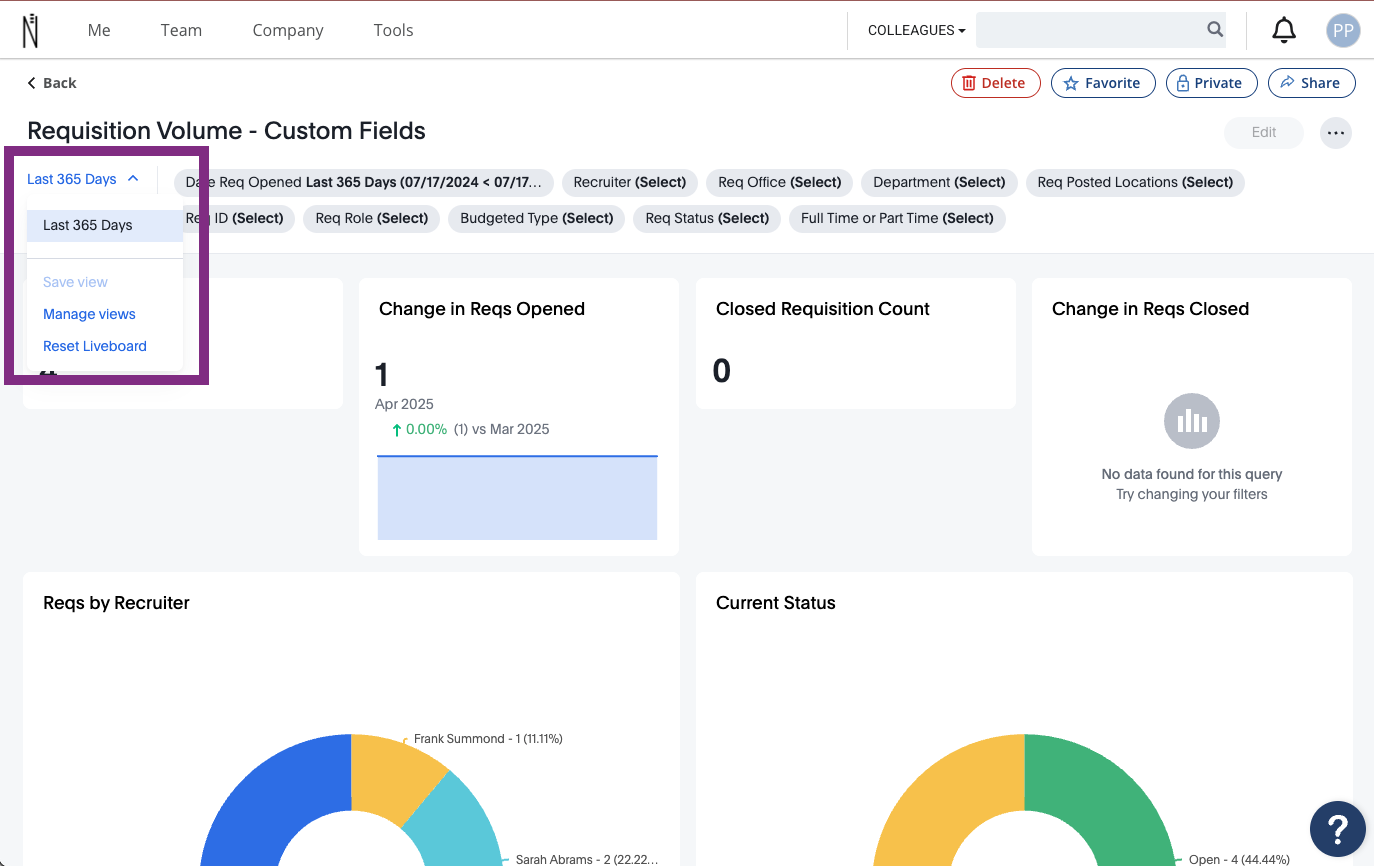Click the Frank Summond - 1 (11.11%) label
Screen dimensions: 1374x866
coord(488,739)
